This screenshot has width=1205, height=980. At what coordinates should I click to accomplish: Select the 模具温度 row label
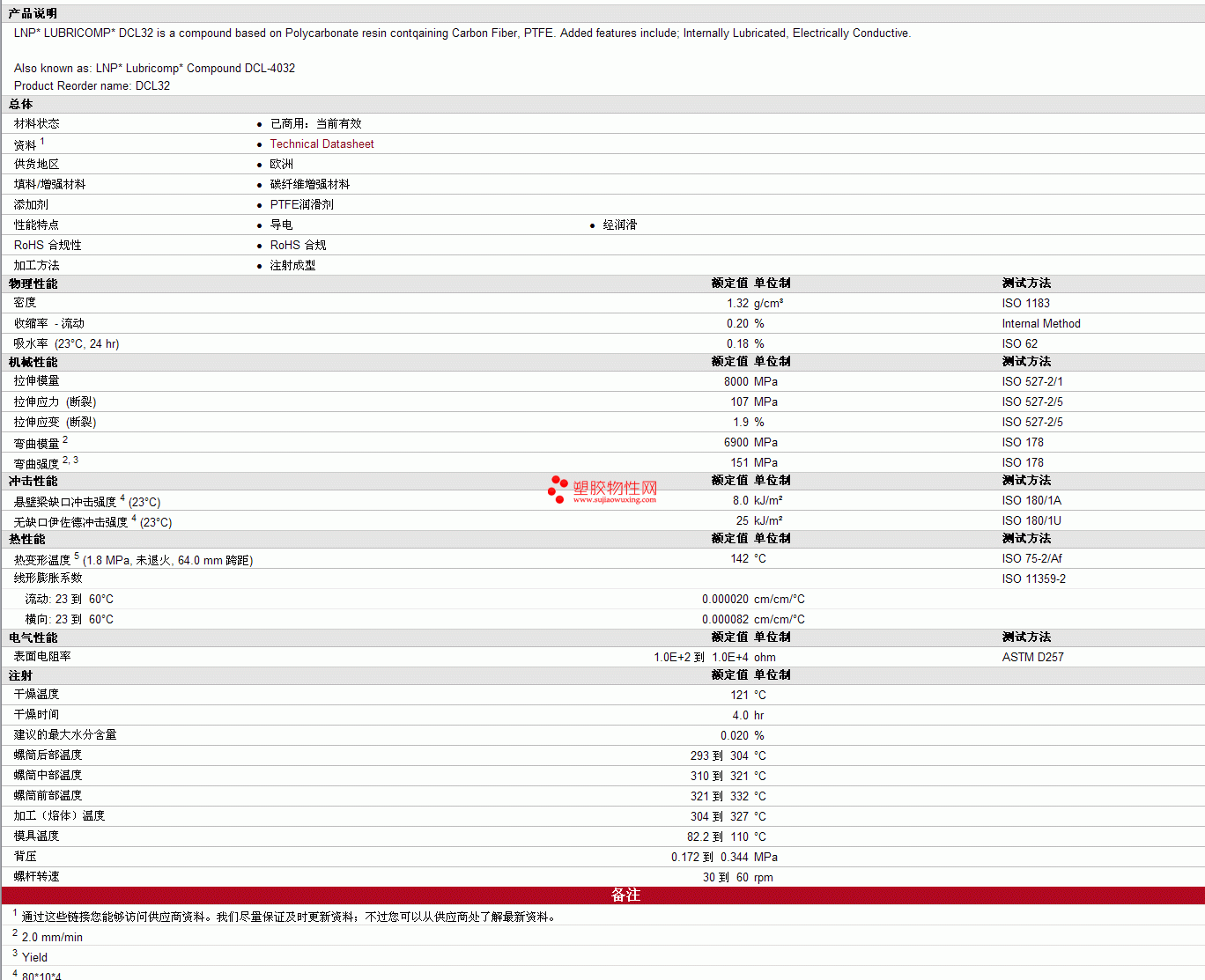coord(37,836)
